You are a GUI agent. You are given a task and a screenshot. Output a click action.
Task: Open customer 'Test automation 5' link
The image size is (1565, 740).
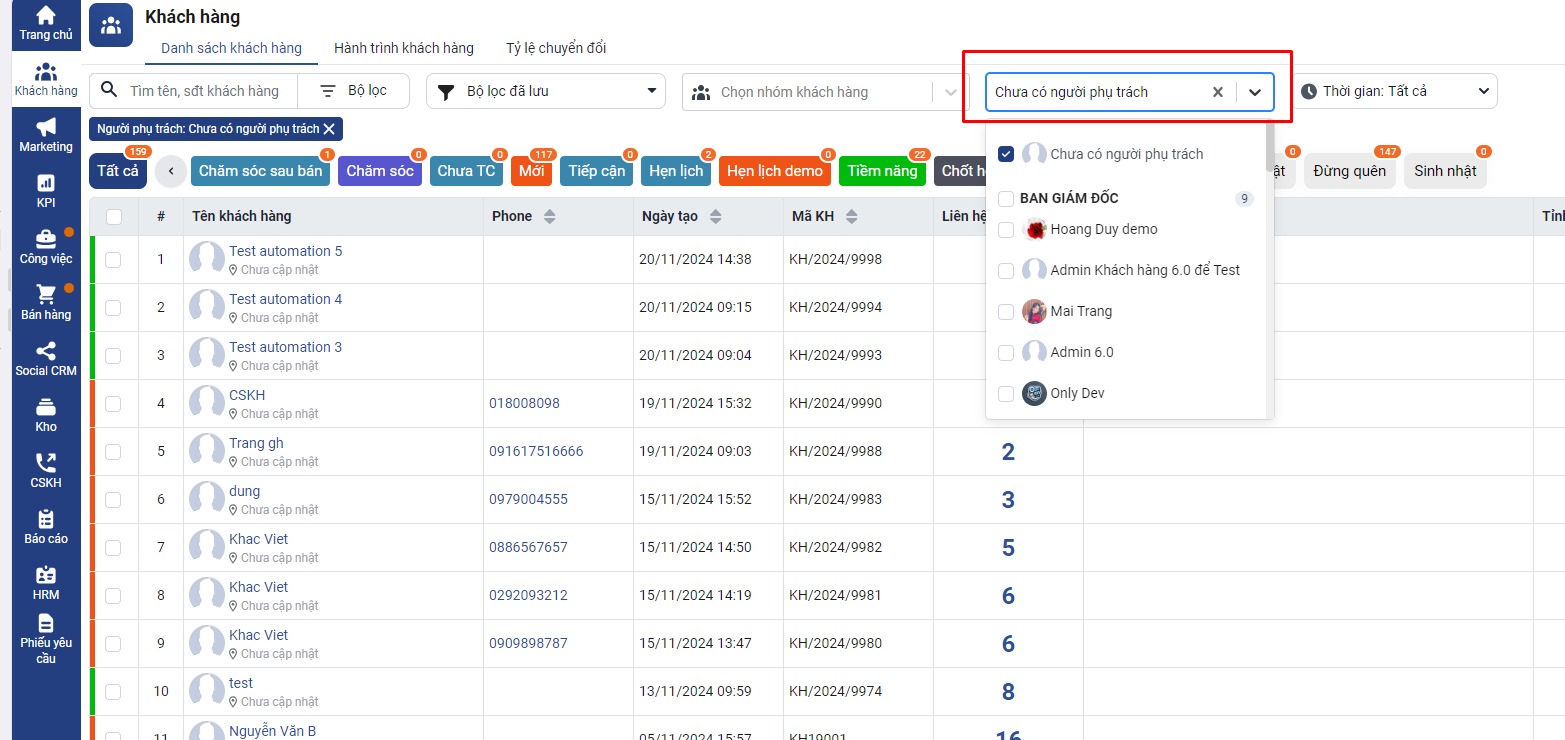[285, 251]
